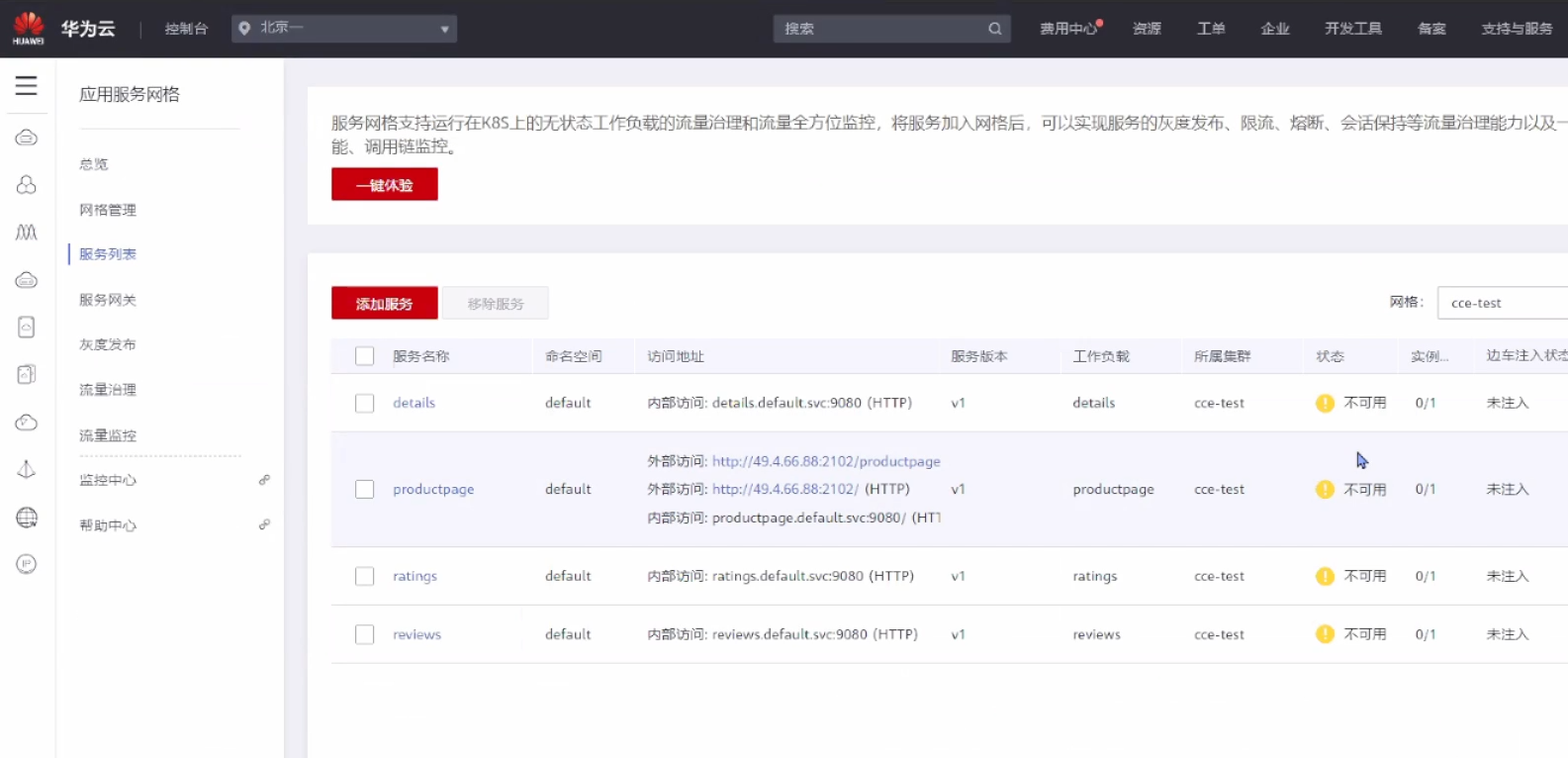
Task: Check the box for the details service
Action: tap(365, 403)
